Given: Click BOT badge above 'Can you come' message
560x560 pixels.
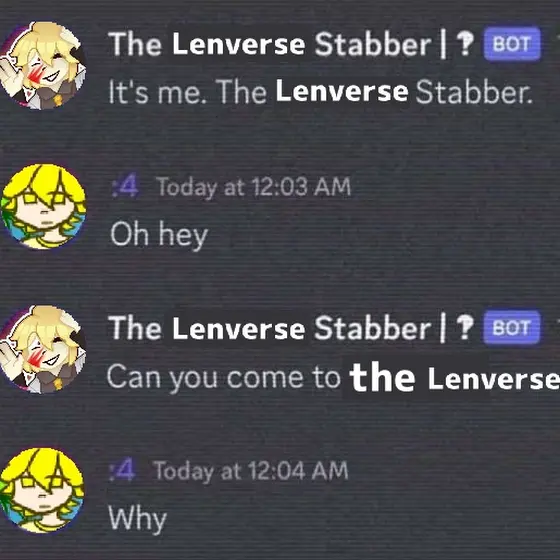Looking at the screenshot, I should pos(511,328).
